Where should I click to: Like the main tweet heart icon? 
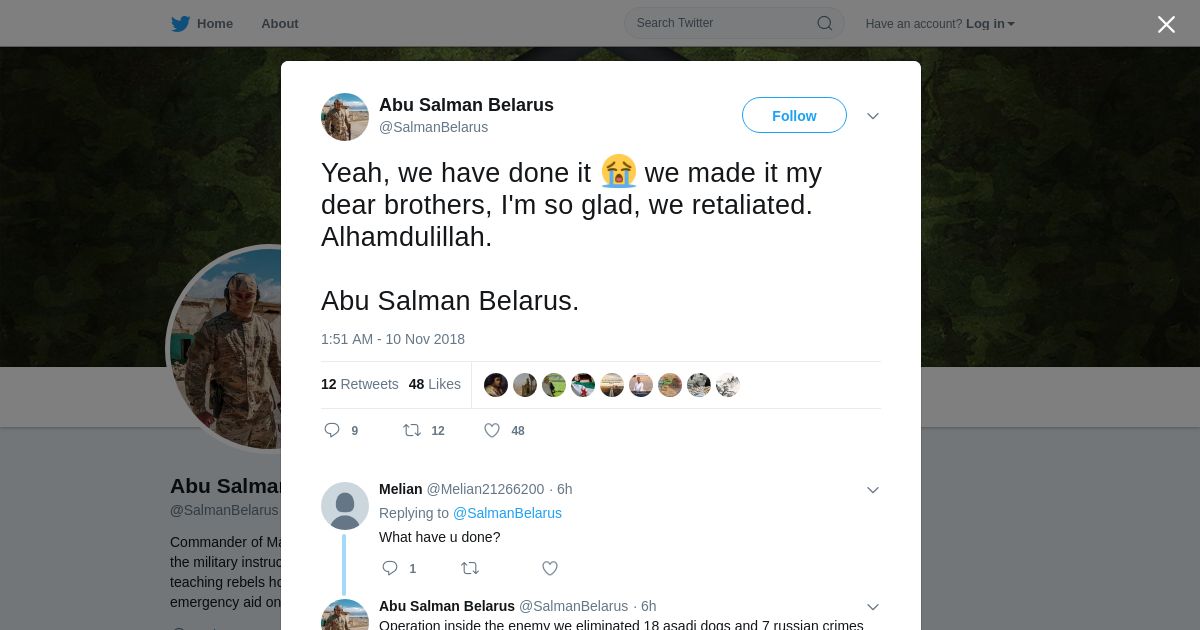[x=492, y=430]
